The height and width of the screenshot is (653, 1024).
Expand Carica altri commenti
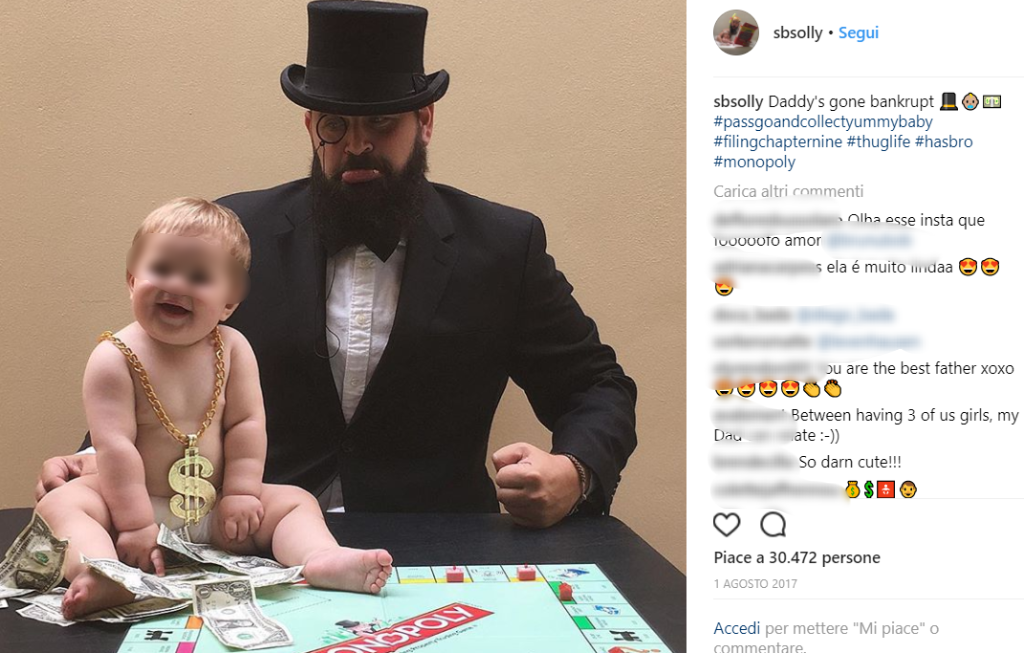pyautogui.click(x=788, y=191)
